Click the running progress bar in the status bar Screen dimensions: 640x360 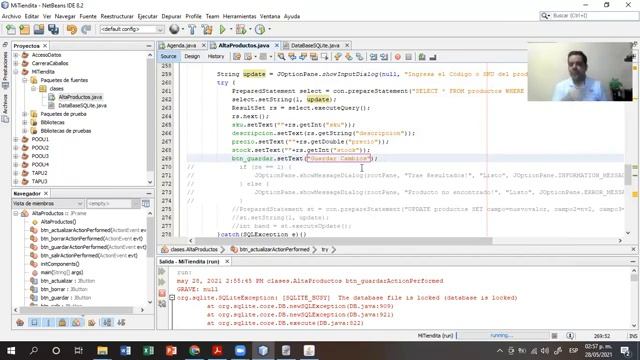(502, 336)
